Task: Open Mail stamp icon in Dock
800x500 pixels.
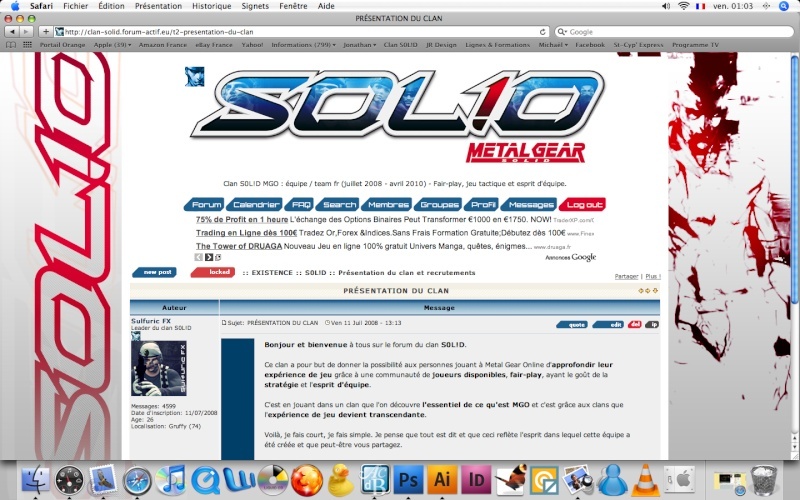Action: 103,480
